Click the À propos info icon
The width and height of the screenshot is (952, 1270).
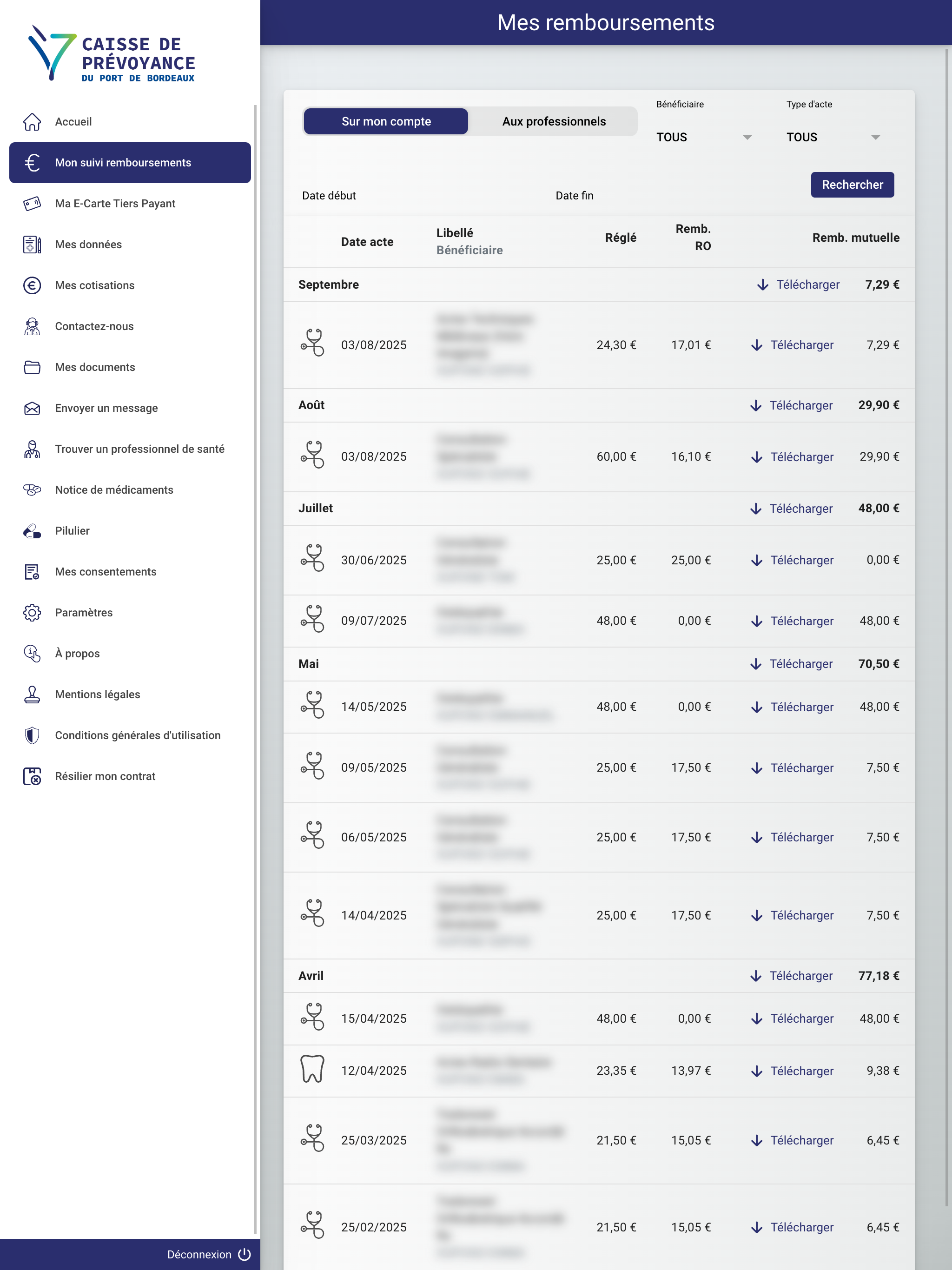coord(32,654)
